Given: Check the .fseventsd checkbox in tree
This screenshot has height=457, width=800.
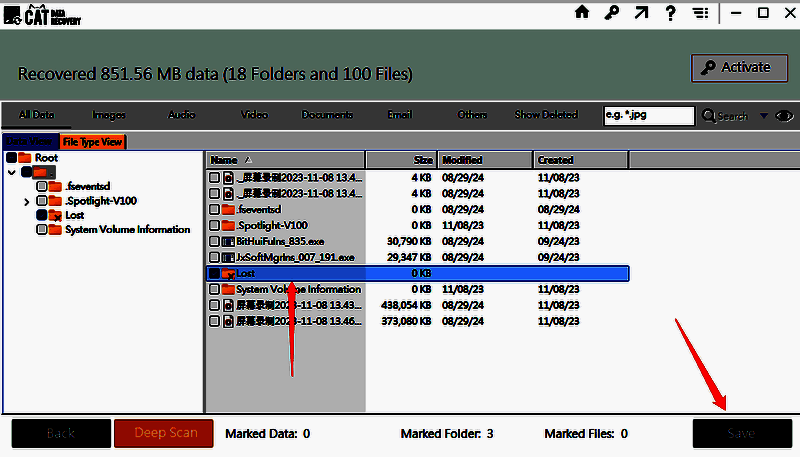Looking at the screenshot, I should [42, 187].
